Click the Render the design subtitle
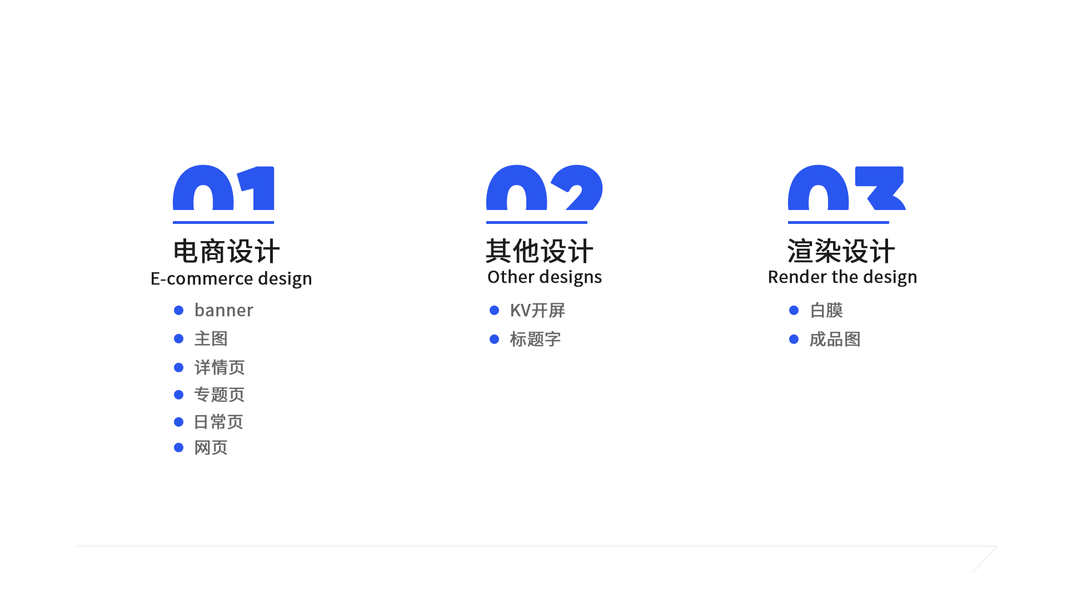 [x=842, y=277]
